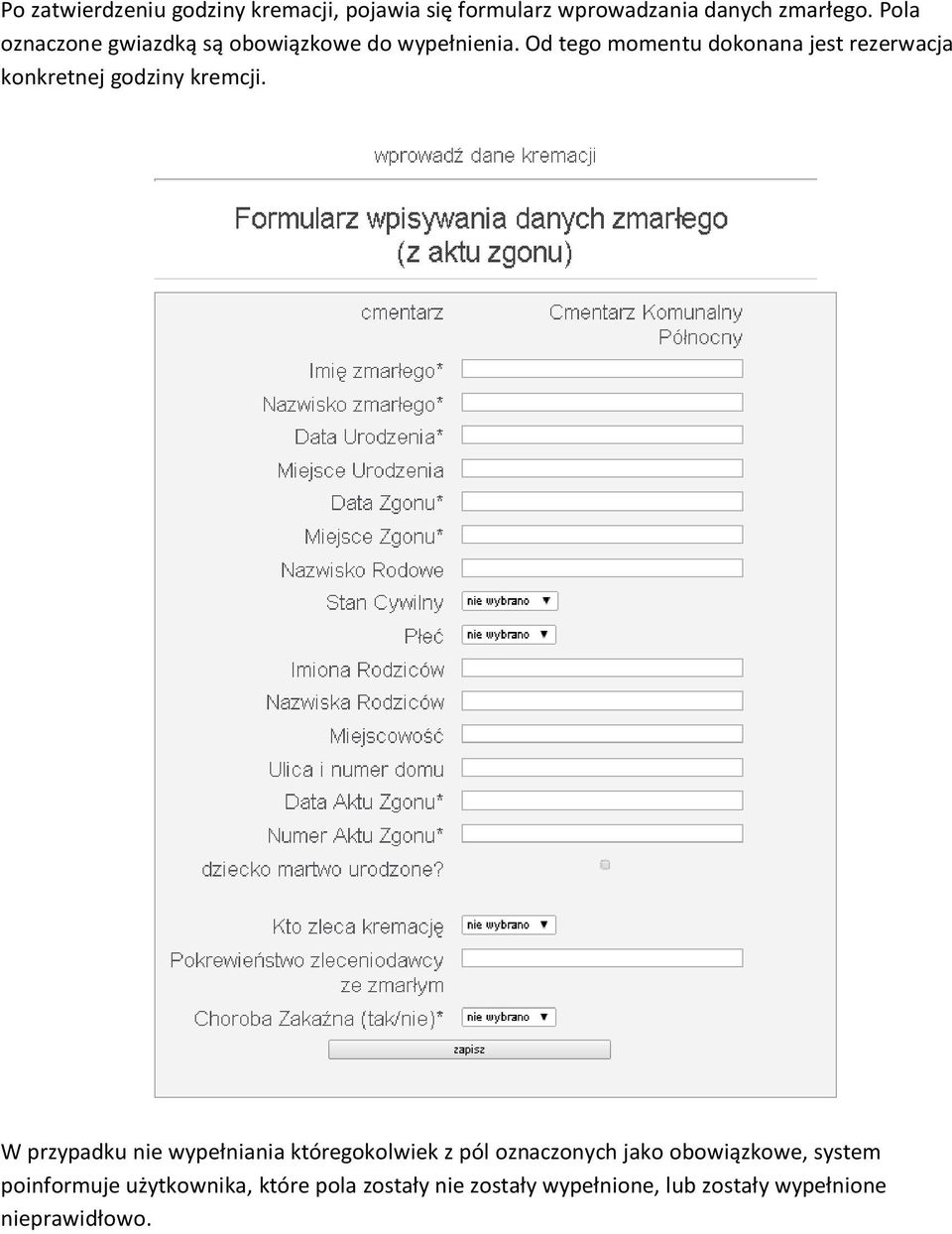Select the Ulica i numer domu field
Image resolution: width=952 pixels, height=1234 pixels.
(602, 767)
